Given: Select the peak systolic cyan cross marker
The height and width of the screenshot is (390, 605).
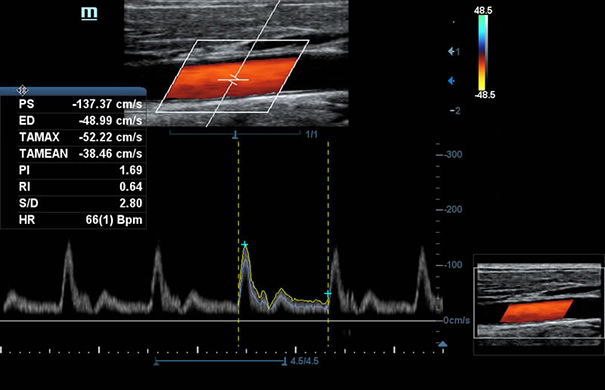Looking at the screenshot, I should coord(245,245).
